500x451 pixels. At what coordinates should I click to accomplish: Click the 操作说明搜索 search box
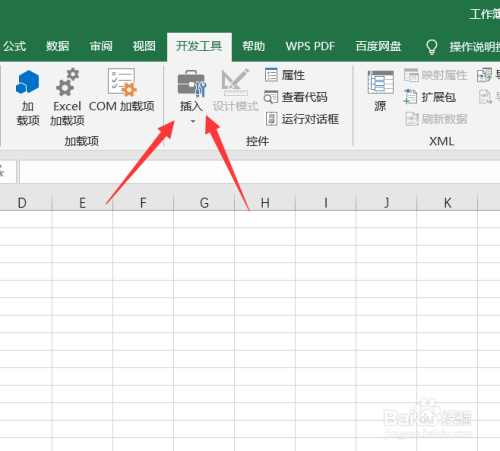(475, 47)
